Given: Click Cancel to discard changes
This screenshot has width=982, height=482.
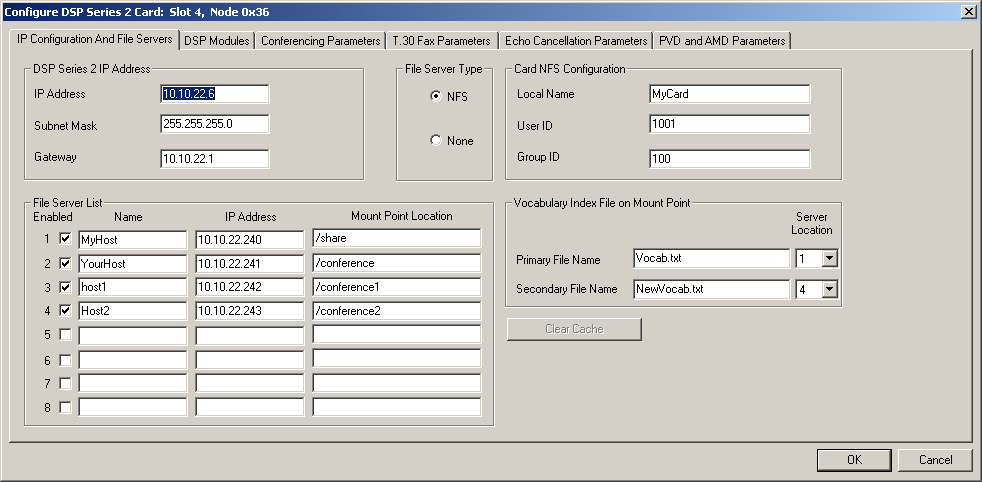Looking at the screenshot, I should pos(935,460).
